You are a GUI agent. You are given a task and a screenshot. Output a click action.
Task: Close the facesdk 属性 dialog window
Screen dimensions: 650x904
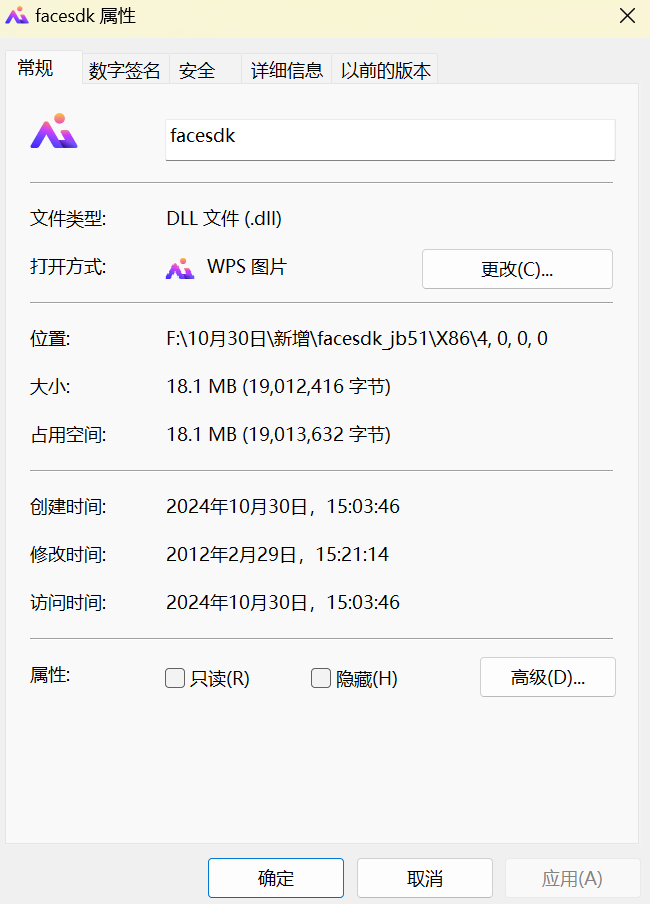click(x=627, y=16)
